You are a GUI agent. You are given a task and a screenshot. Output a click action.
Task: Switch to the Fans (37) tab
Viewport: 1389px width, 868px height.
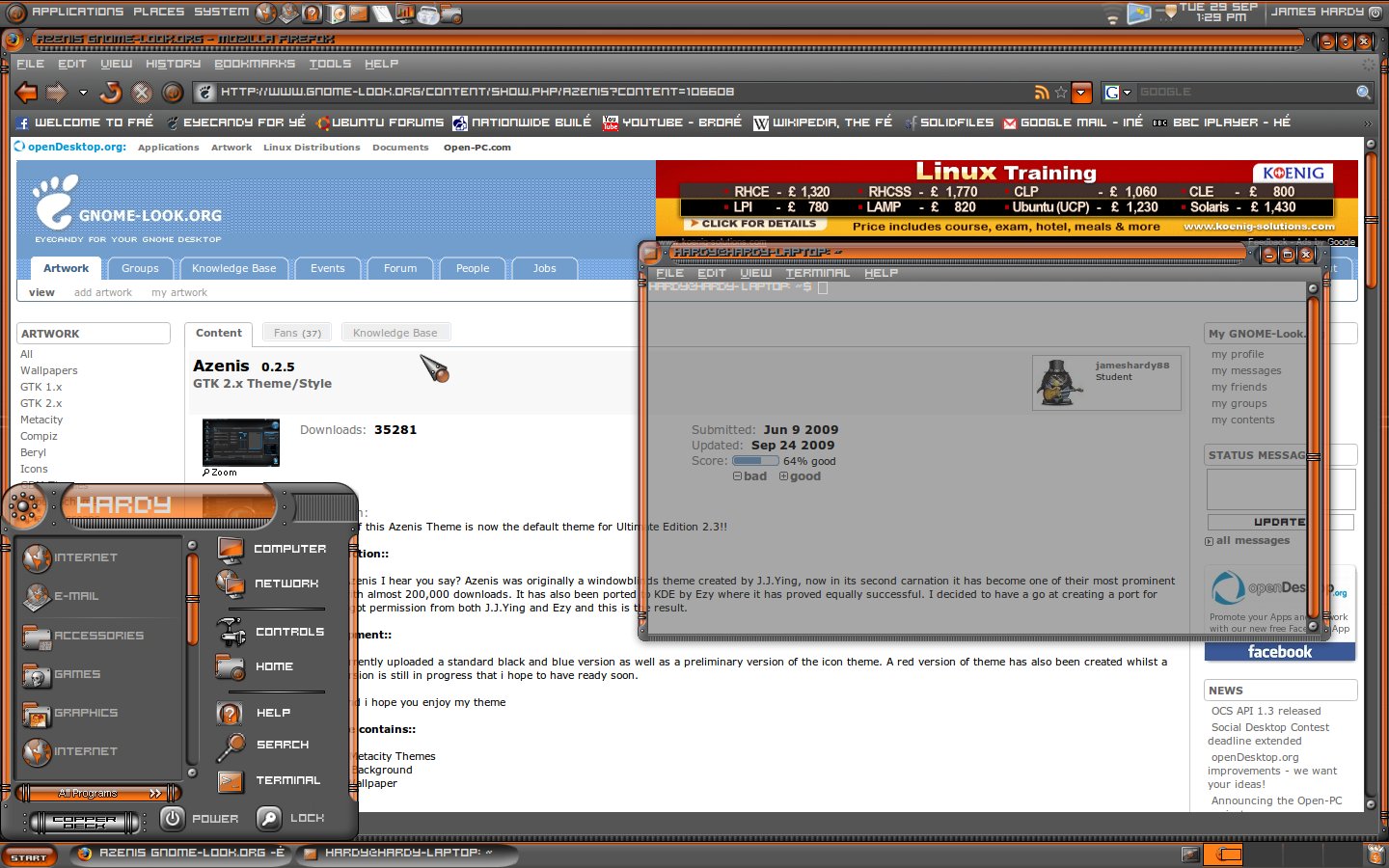(x=297, y=333)
